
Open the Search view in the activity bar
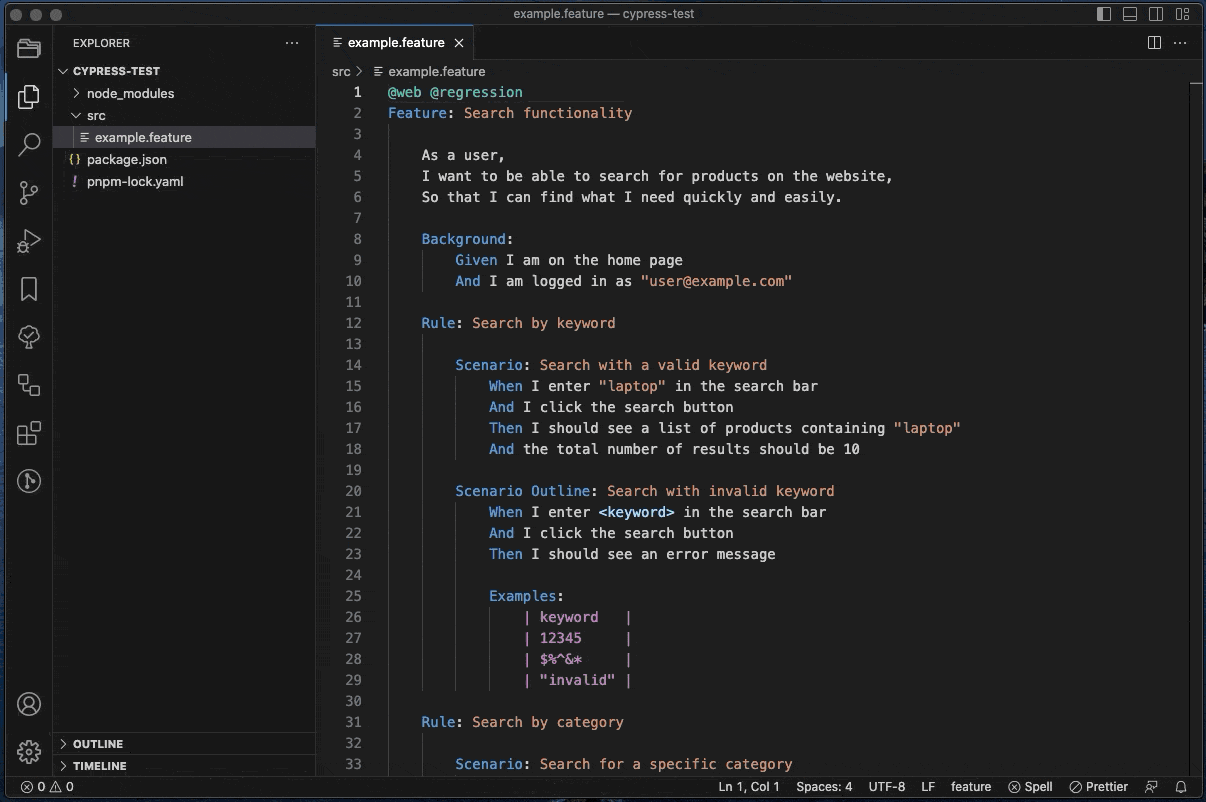29,145
